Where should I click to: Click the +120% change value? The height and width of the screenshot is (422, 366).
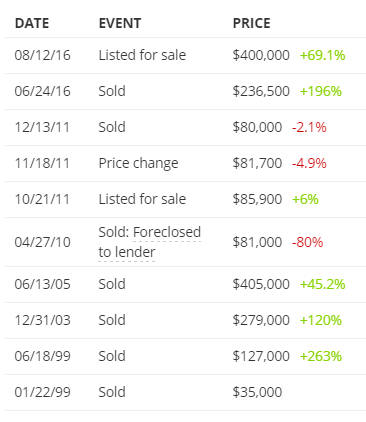321,320
